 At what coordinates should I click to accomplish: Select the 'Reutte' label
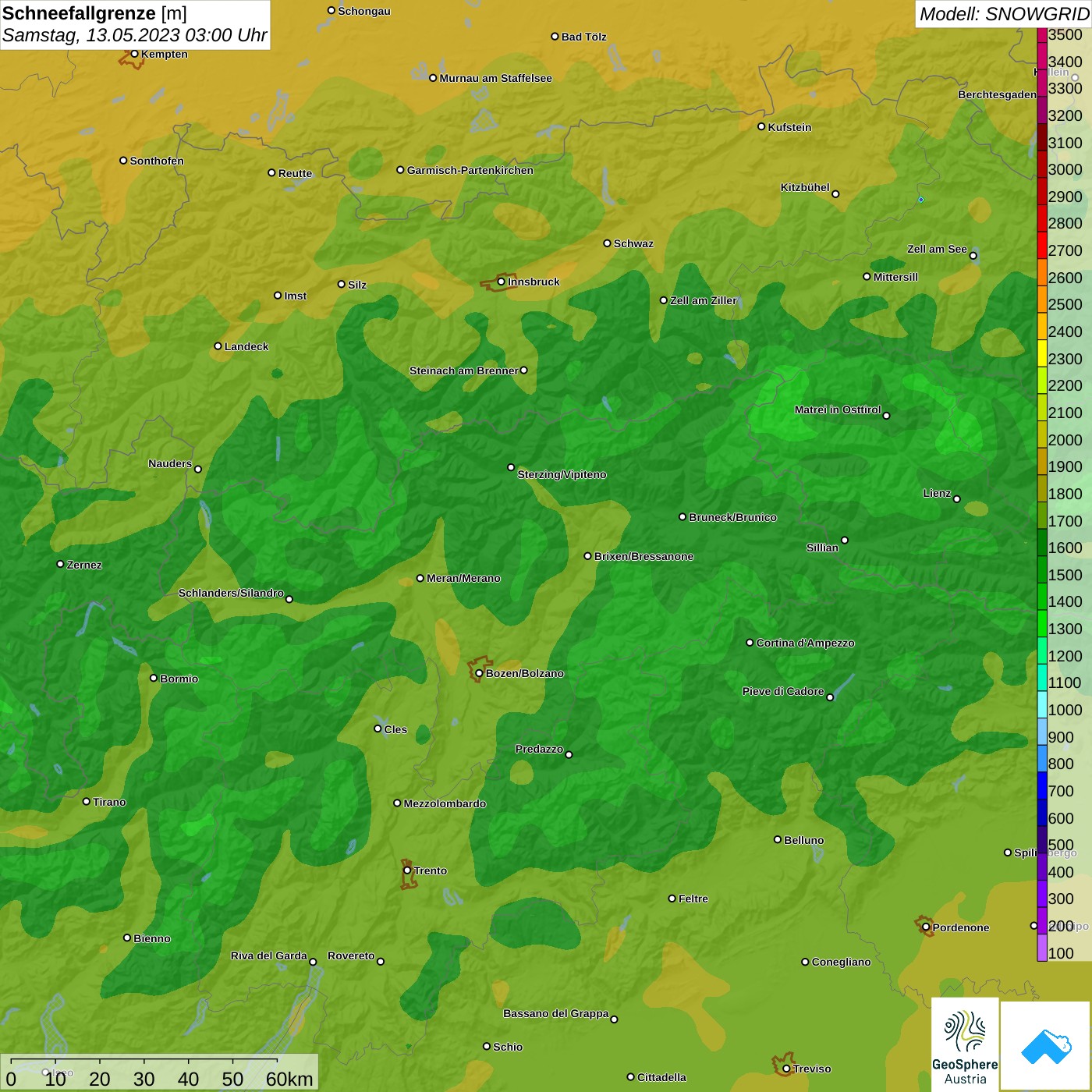[295, 173]
